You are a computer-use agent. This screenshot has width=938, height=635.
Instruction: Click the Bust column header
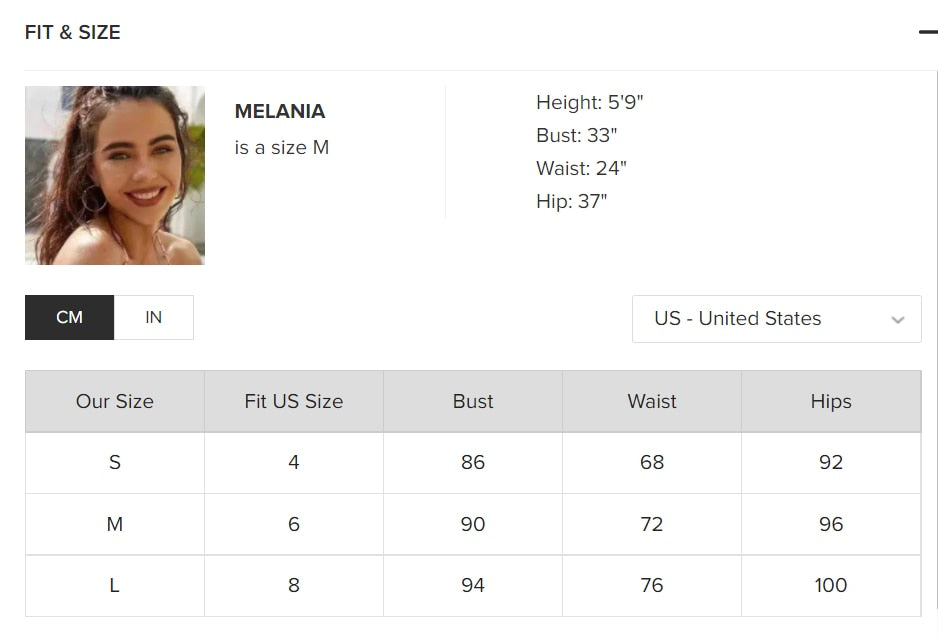473,401
